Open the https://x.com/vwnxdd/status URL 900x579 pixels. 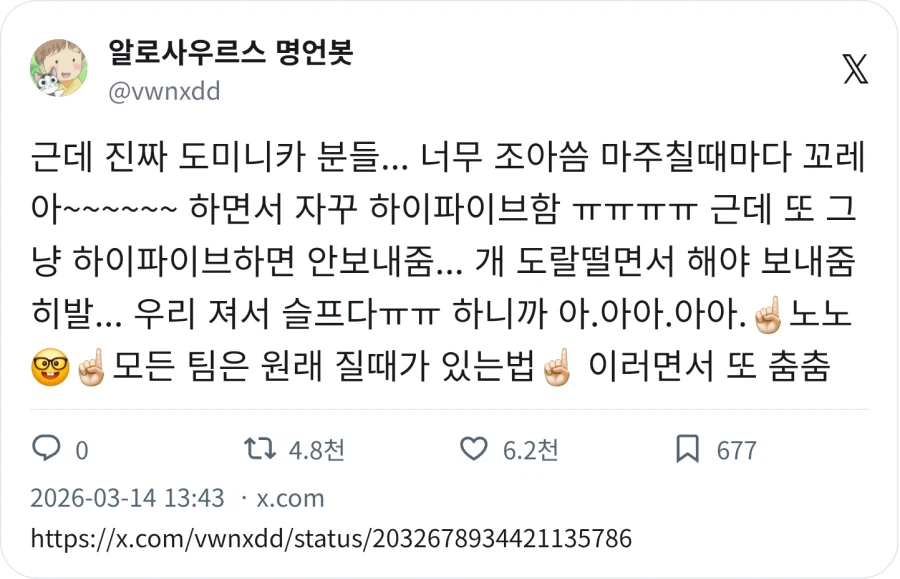coord(331,539)
